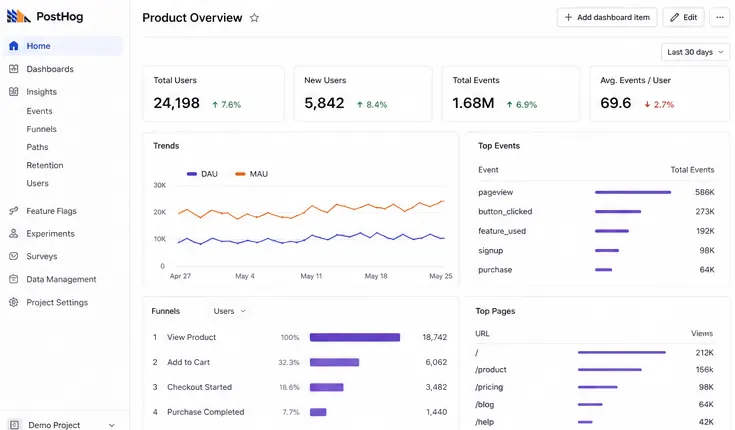735x430 pixels.
Task: Click the Total Events column header
Action: 692,170
